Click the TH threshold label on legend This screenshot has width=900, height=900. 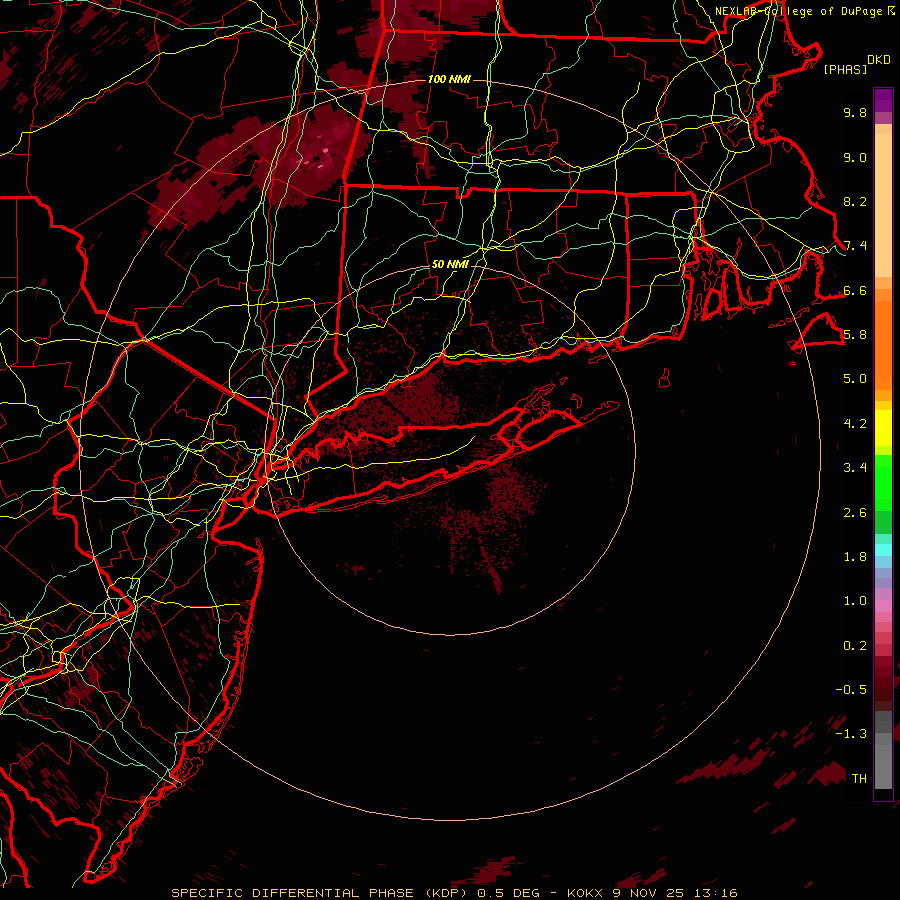(x=859, y=779)
